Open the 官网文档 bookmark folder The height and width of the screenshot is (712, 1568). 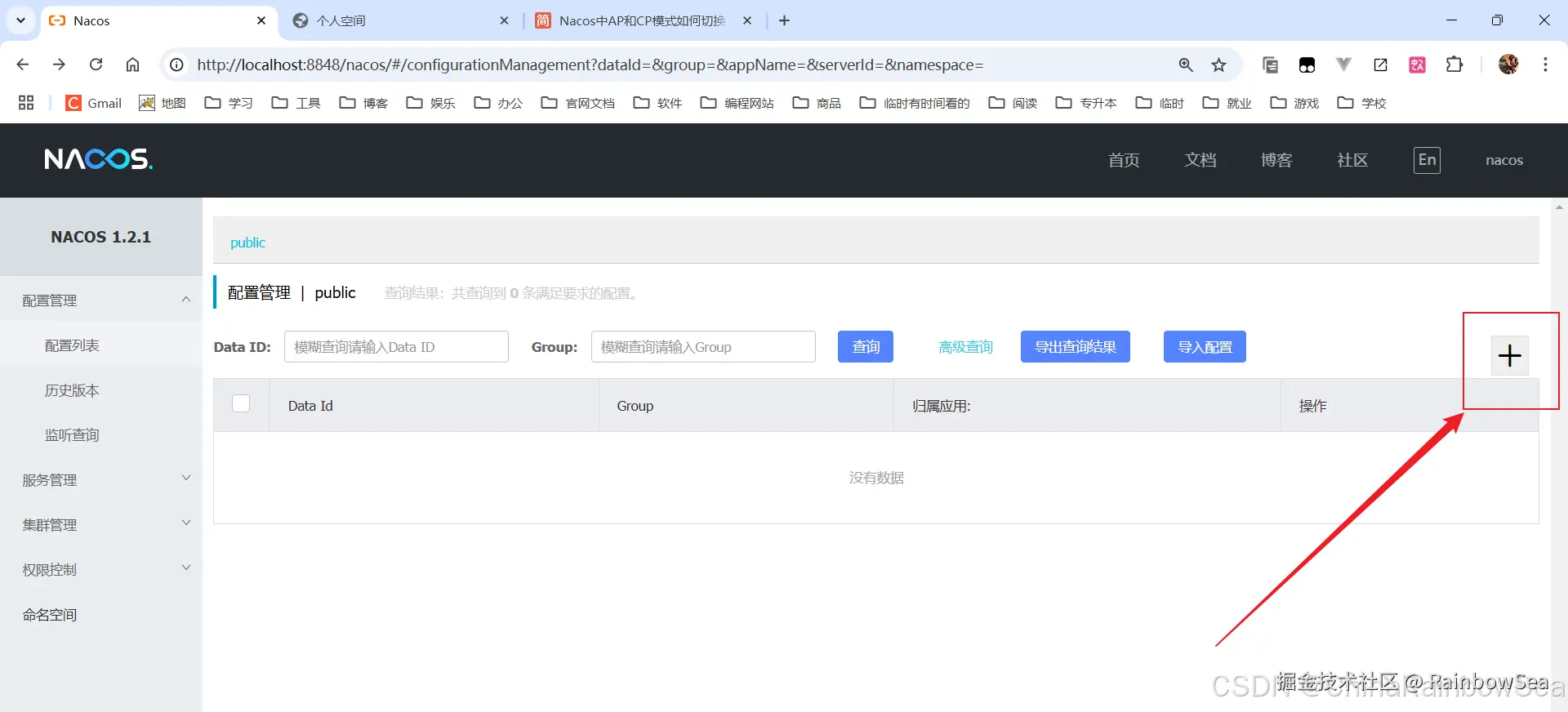(x=578, y=103)
